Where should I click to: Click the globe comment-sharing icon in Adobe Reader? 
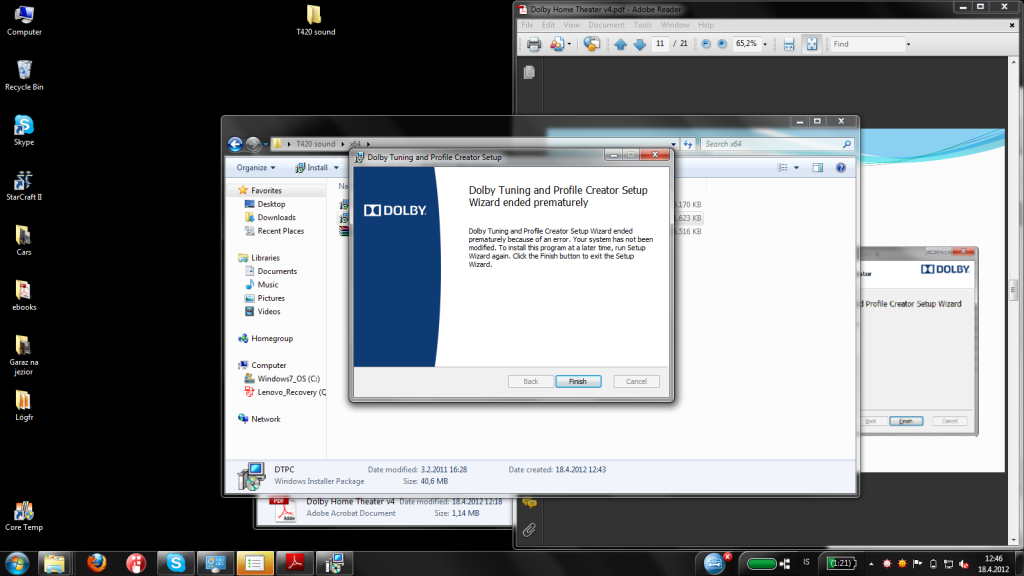click(592, 44)
